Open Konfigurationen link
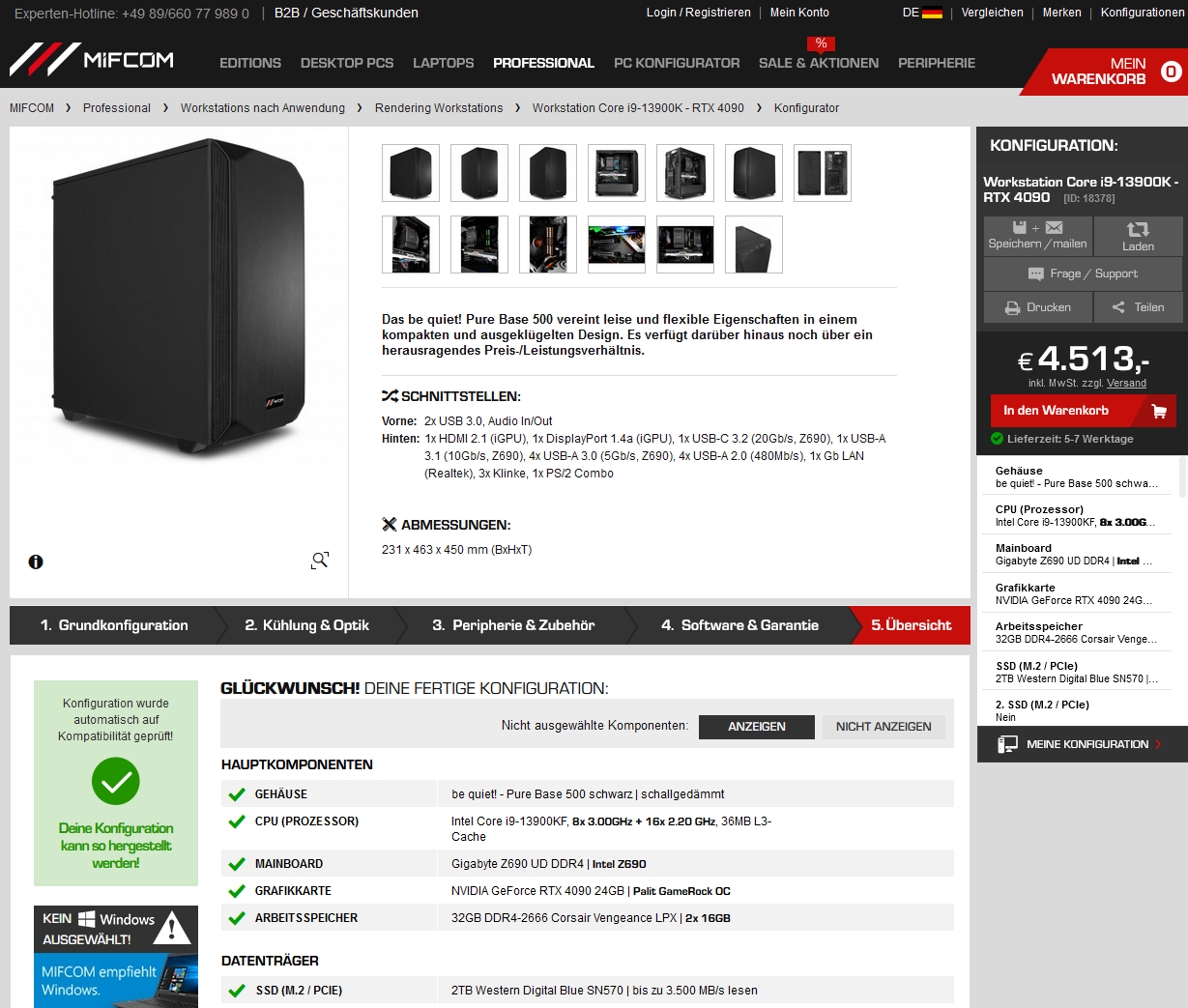This screenshot has height=1008, width=1188. point(1143,13)
